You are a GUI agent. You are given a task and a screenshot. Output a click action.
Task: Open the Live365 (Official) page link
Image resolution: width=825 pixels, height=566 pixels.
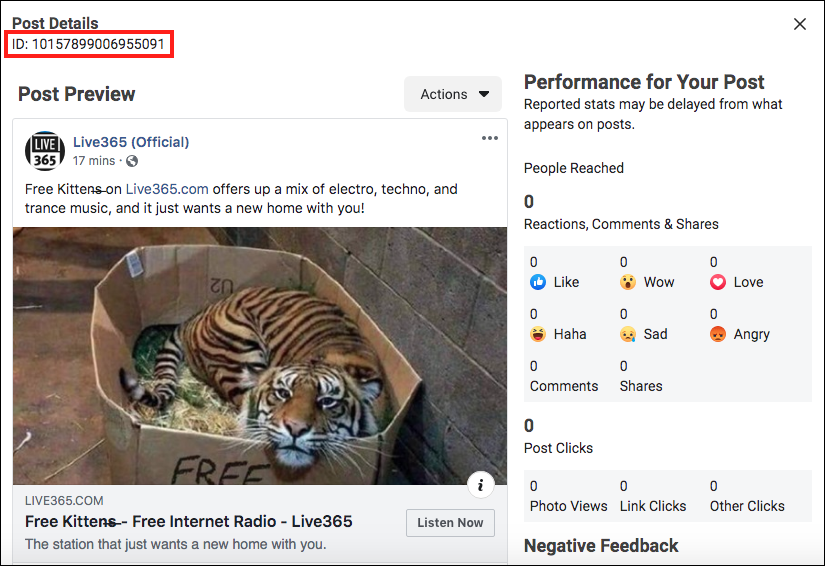(131, 142)
